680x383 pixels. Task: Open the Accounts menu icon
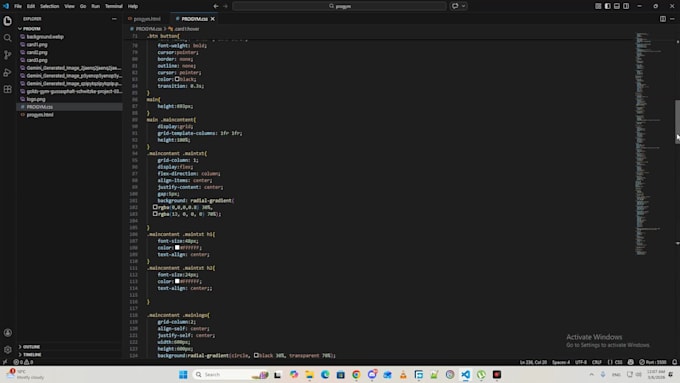[7, 333]
